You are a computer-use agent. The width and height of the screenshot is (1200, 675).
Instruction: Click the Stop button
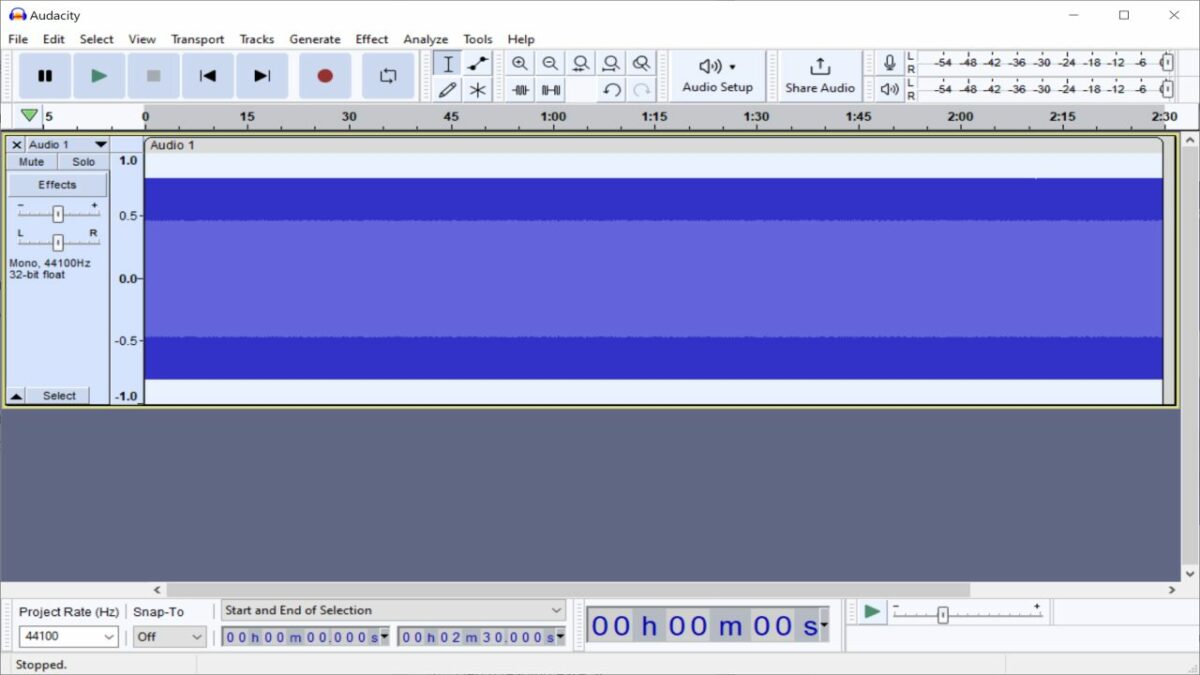tap(153, 76)
